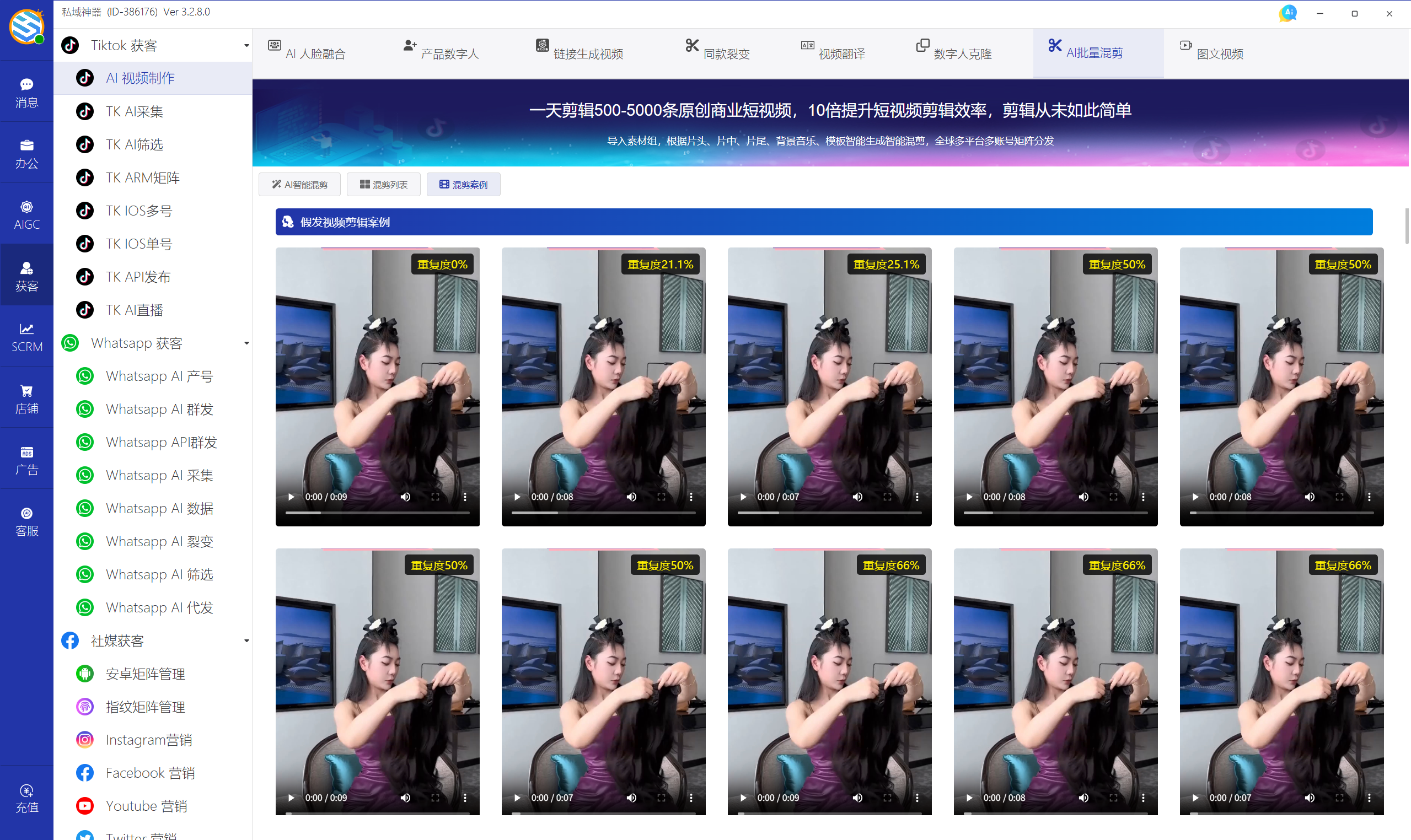Toggle fullscreen on 重复度21.1% video

661,497
